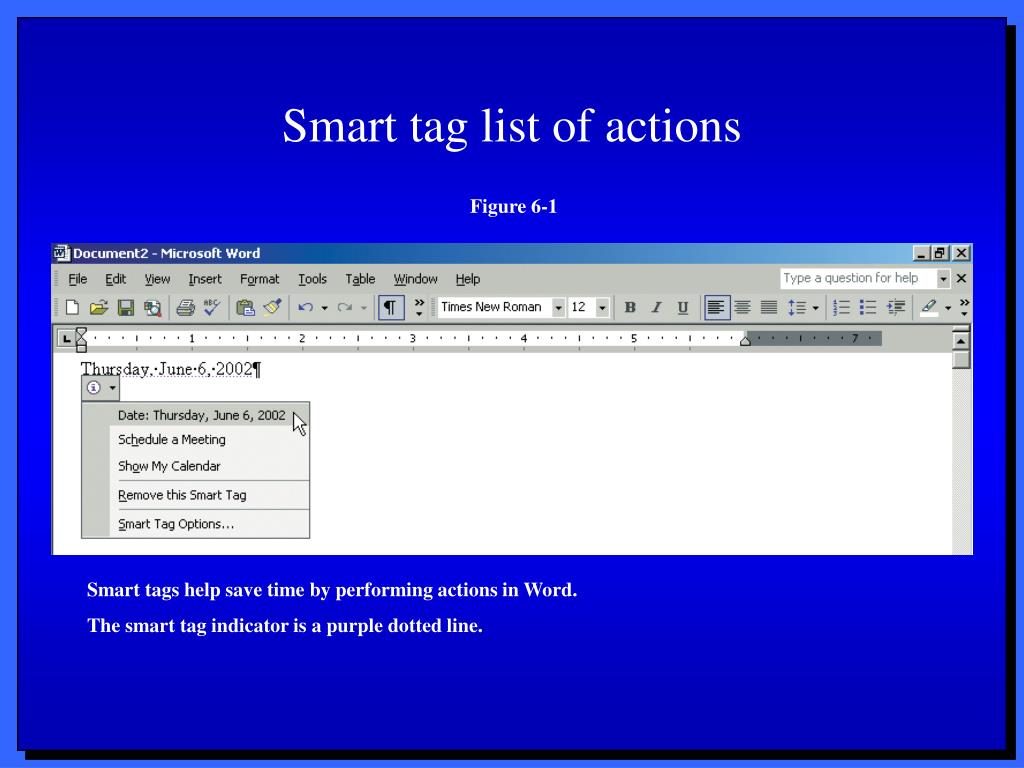Click the Print icon
The image size is (1024, 768).
185,308
